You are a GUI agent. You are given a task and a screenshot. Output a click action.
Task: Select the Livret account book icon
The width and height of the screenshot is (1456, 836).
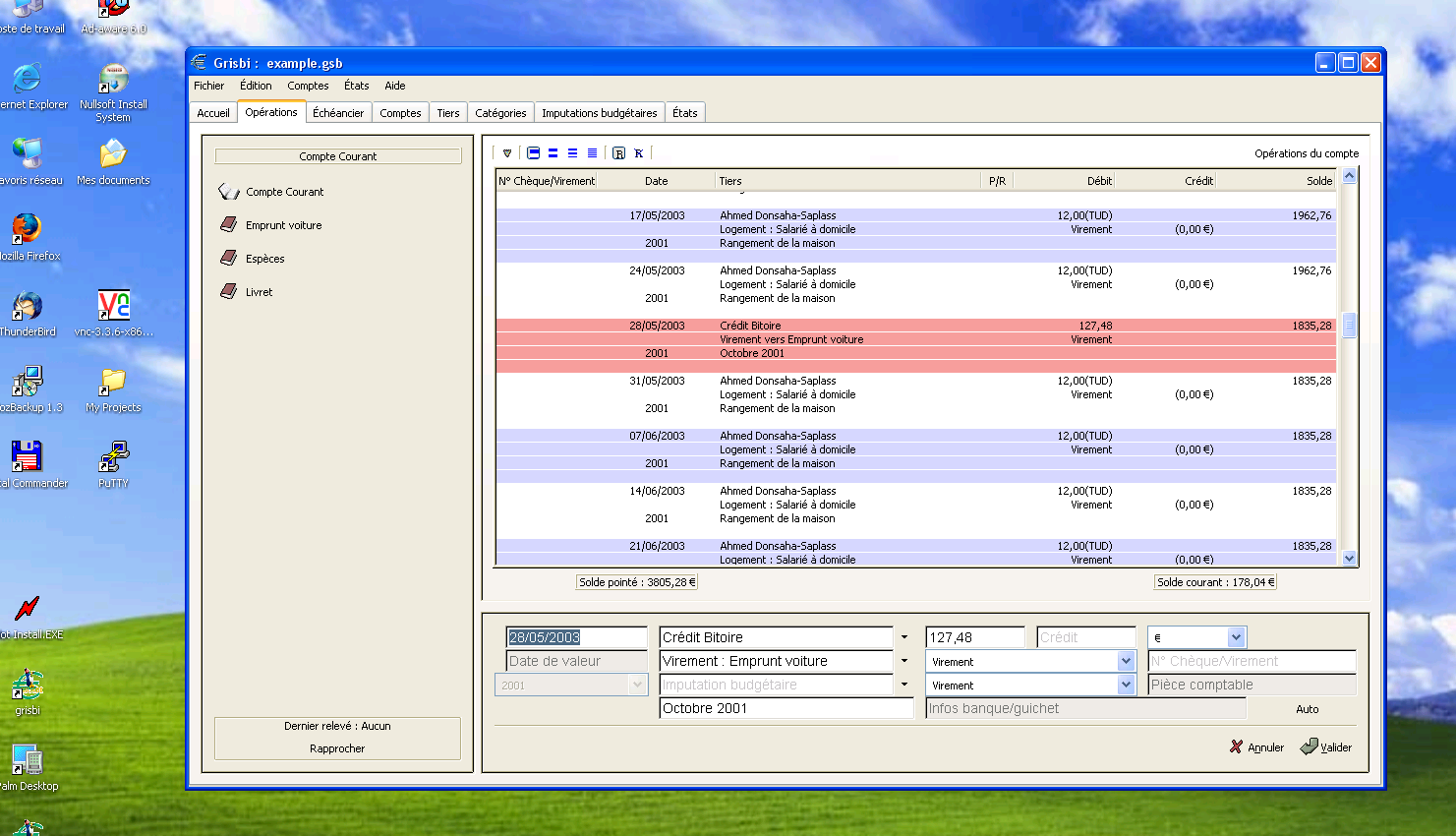click(228, 292)
